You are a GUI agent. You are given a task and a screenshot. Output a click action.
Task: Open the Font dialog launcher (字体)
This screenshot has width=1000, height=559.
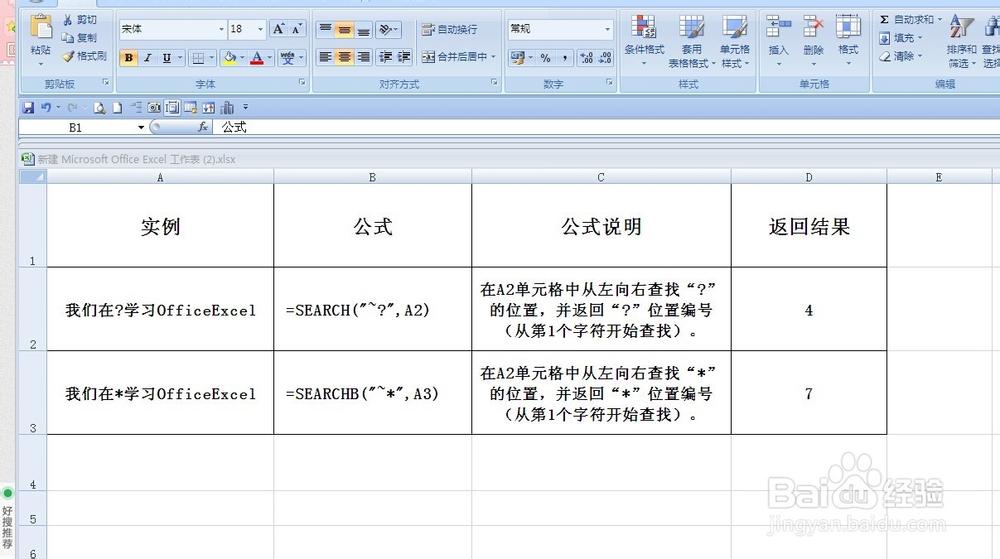pos(302,82)
